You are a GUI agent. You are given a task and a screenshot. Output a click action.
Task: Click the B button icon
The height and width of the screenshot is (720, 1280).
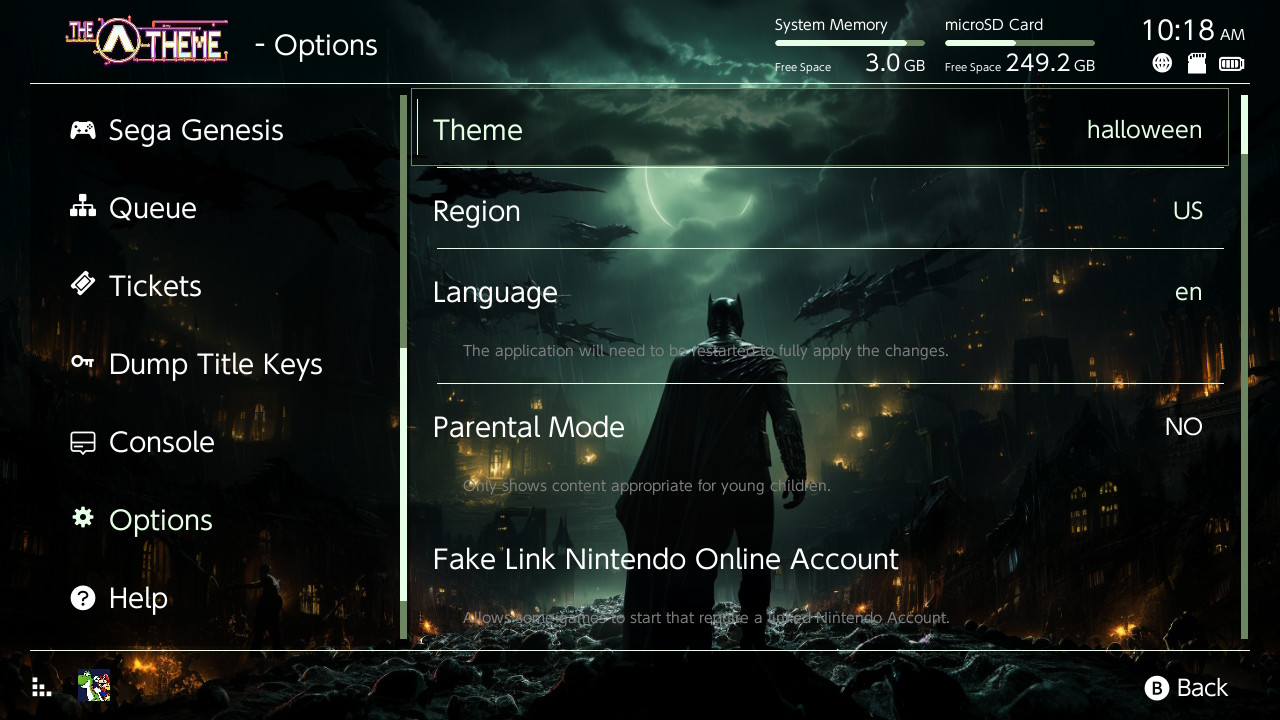pyautogui.click(x=1157, y=688)
